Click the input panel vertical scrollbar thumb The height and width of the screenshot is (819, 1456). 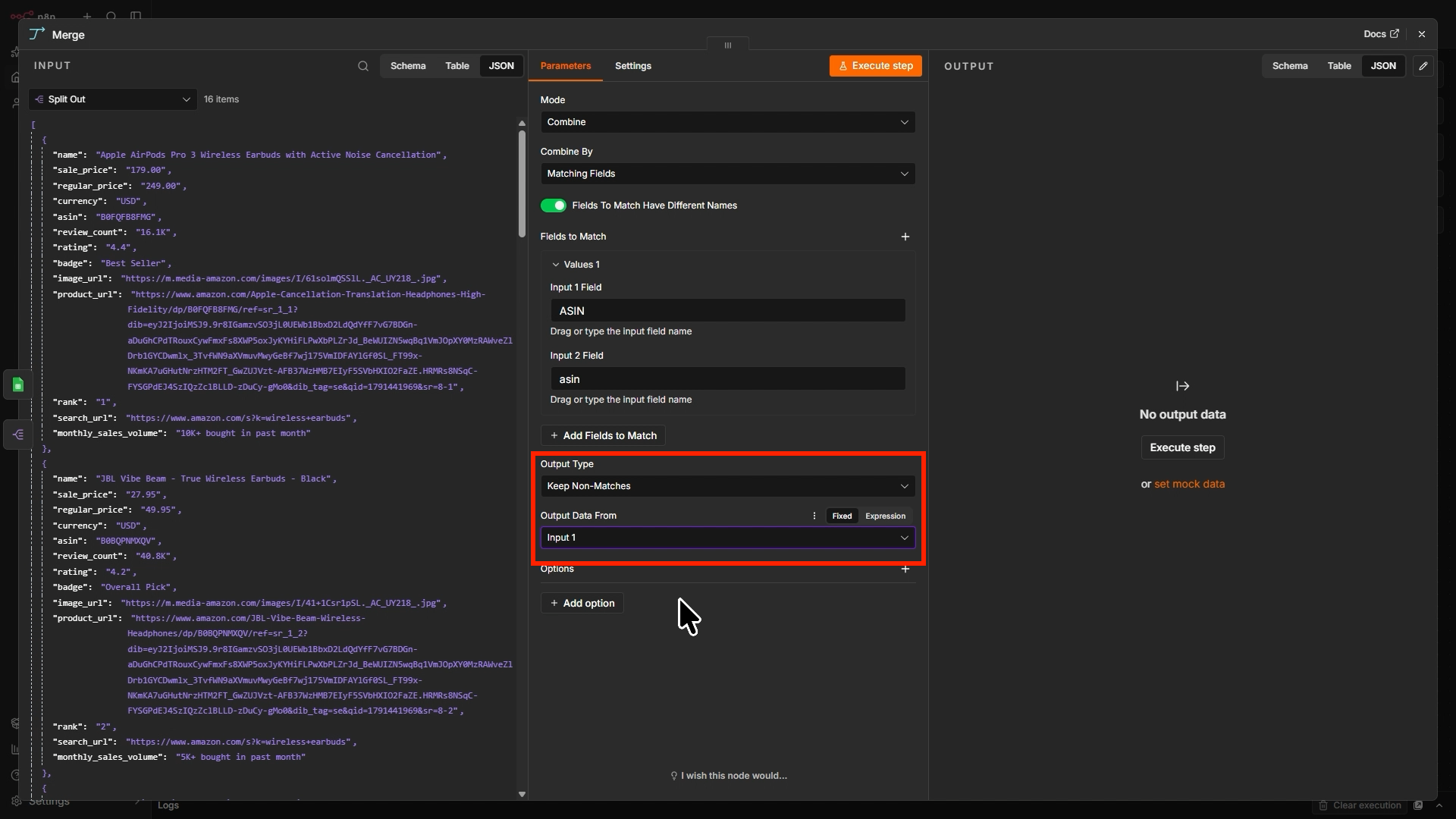coord(522,184)
